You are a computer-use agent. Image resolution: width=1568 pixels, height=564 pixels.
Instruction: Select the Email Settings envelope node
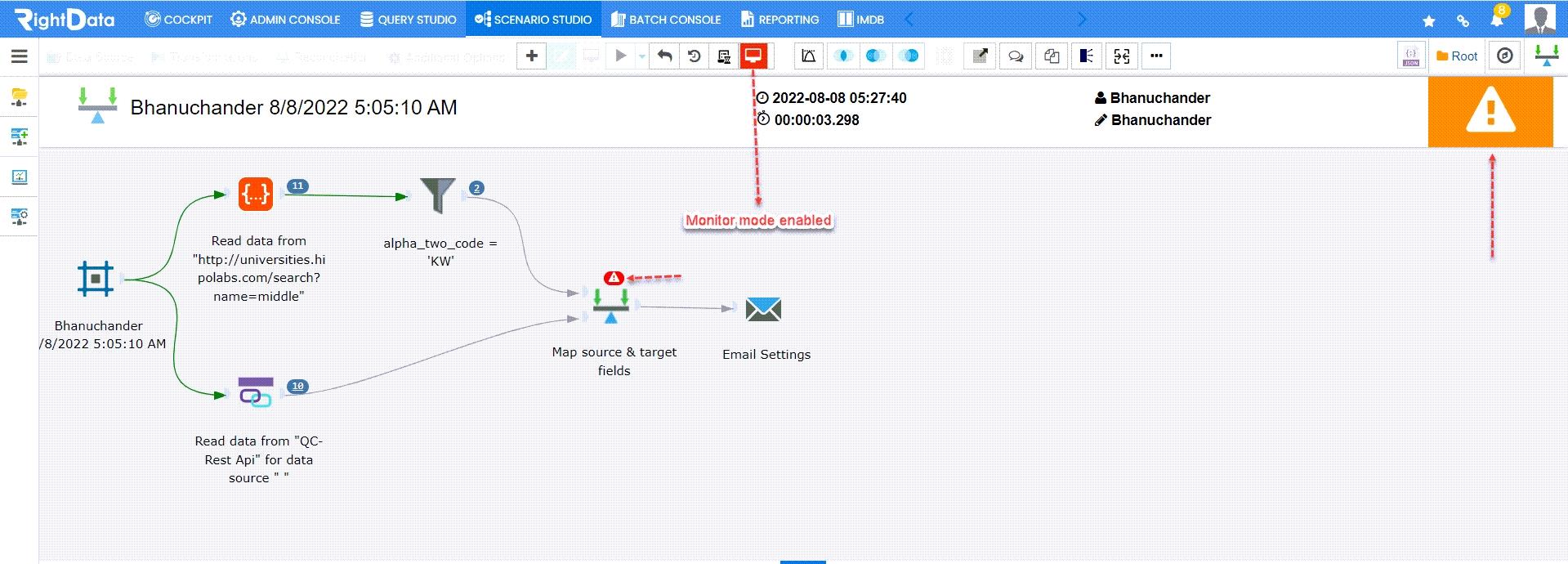763,310
